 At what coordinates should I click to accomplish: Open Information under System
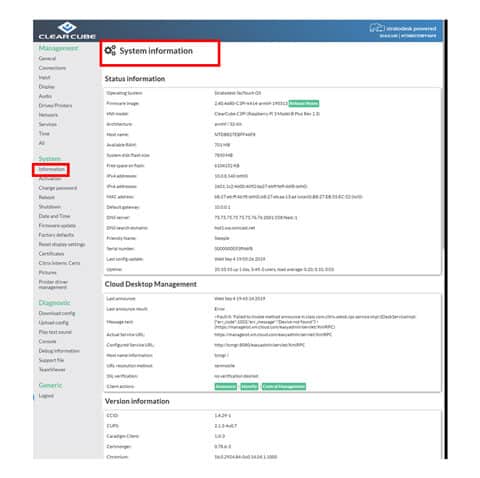[51, 169]
